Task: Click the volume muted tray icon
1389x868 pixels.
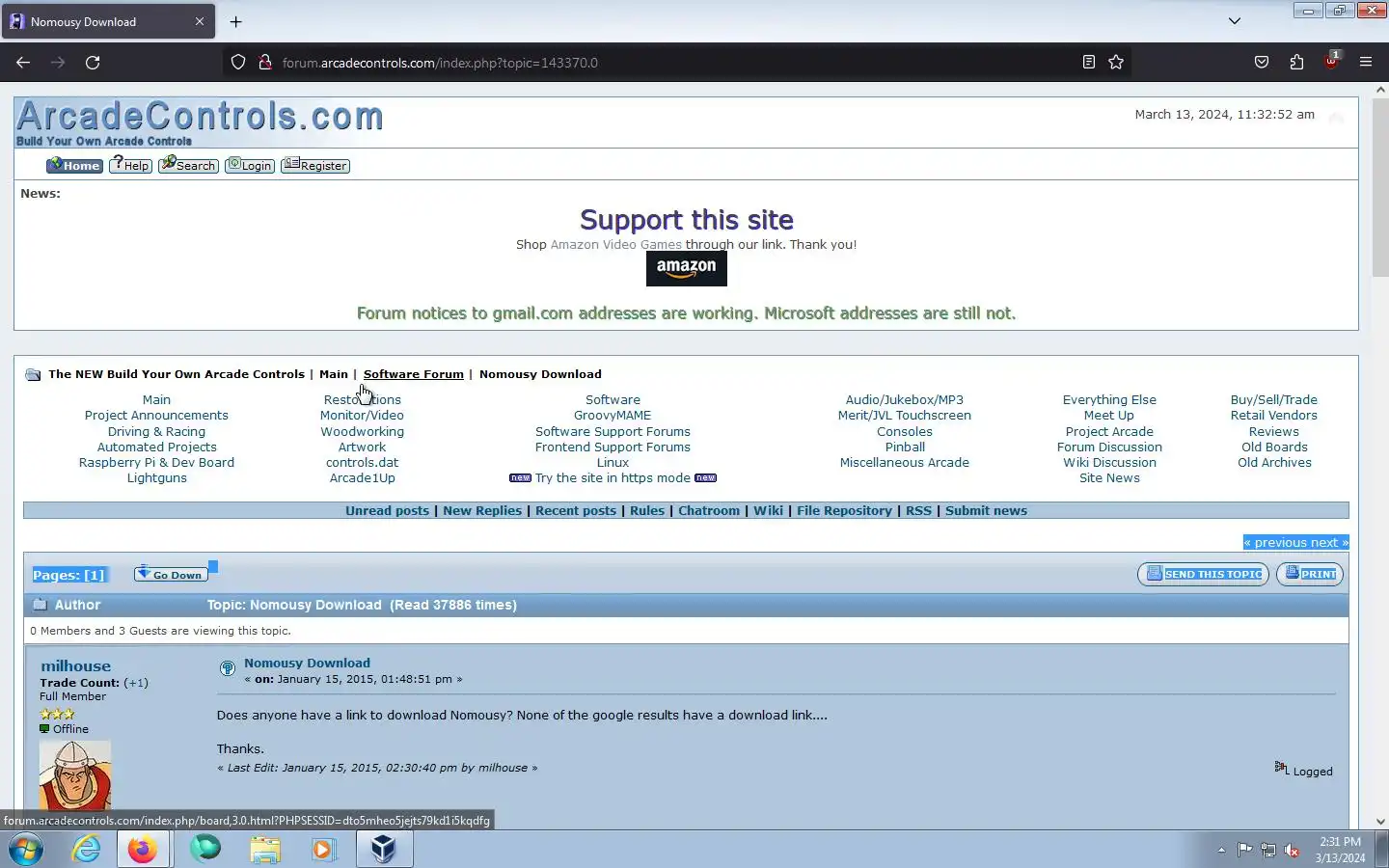Action: 1292,850
